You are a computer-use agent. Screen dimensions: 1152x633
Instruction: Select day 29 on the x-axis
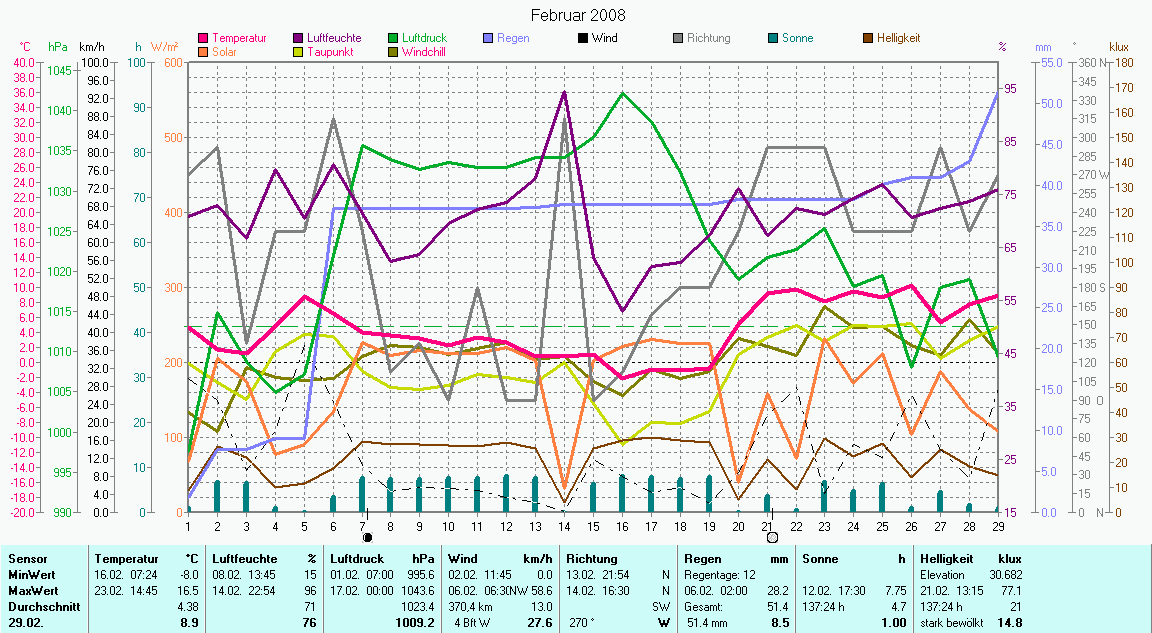pos(998,525)
